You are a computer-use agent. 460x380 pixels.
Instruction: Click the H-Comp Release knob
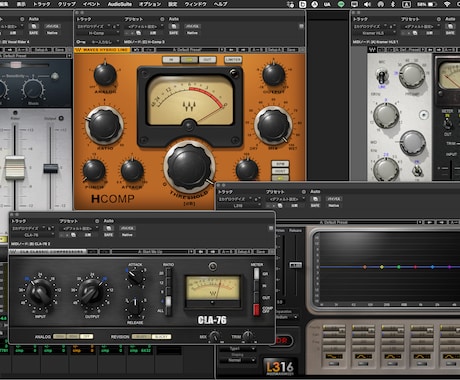click(247, 170)
